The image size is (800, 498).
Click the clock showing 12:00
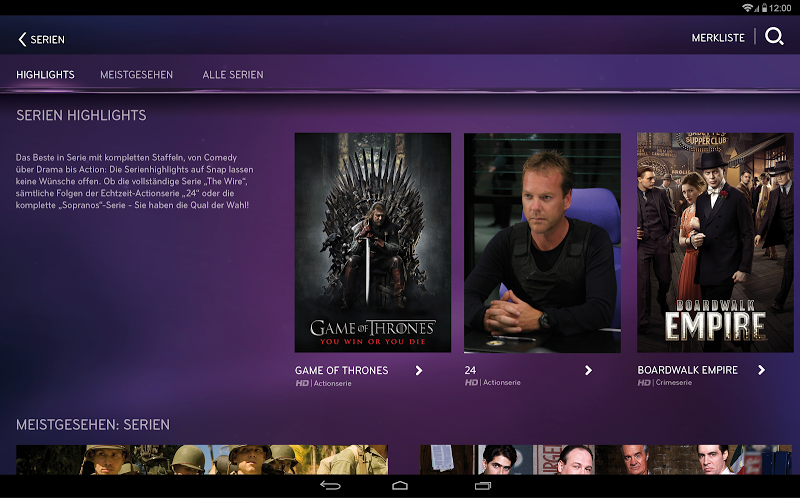(x=780, y=8)
